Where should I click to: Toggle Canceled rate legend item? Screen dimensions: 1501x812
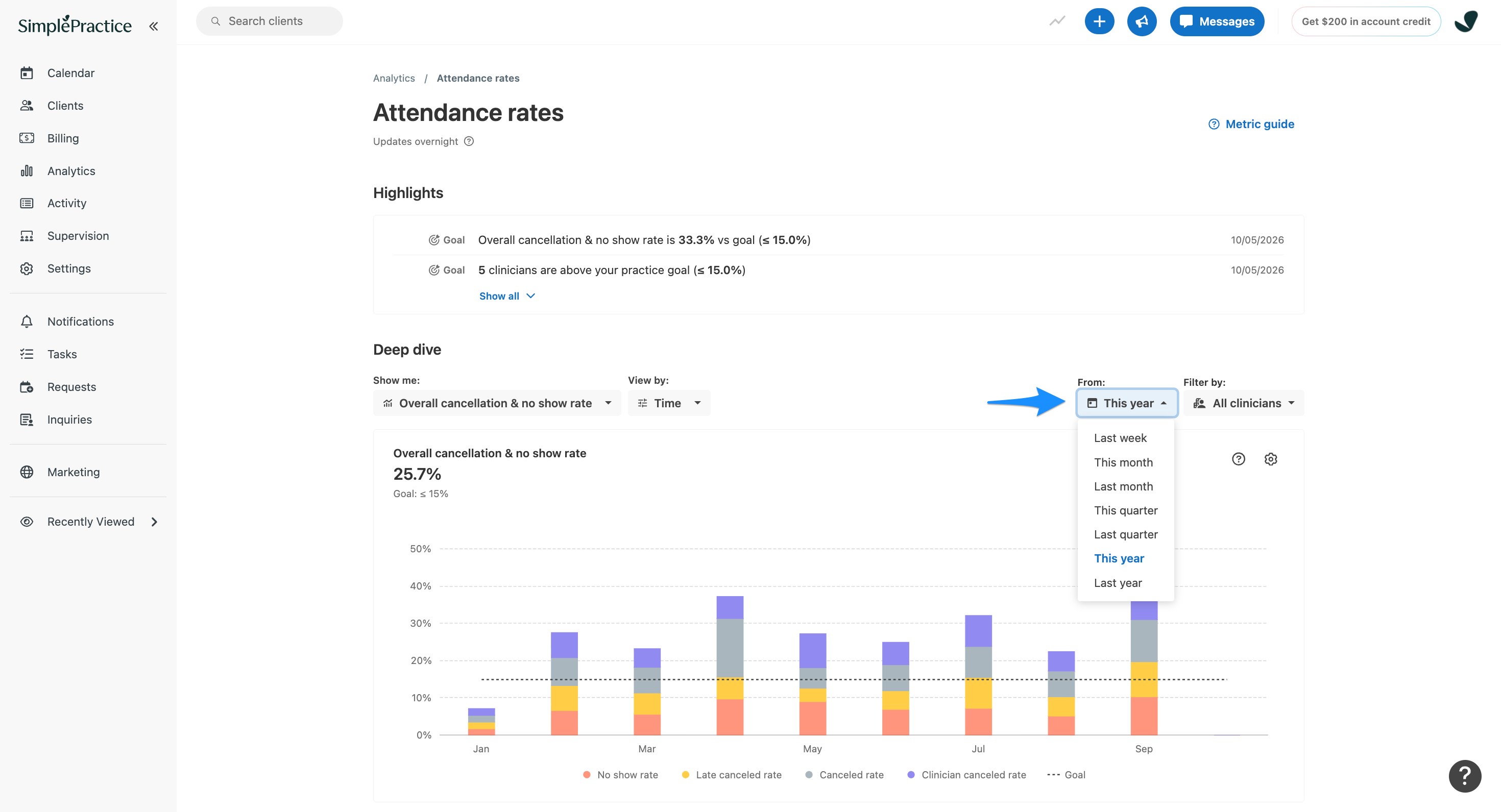click(x=844, y=775)
